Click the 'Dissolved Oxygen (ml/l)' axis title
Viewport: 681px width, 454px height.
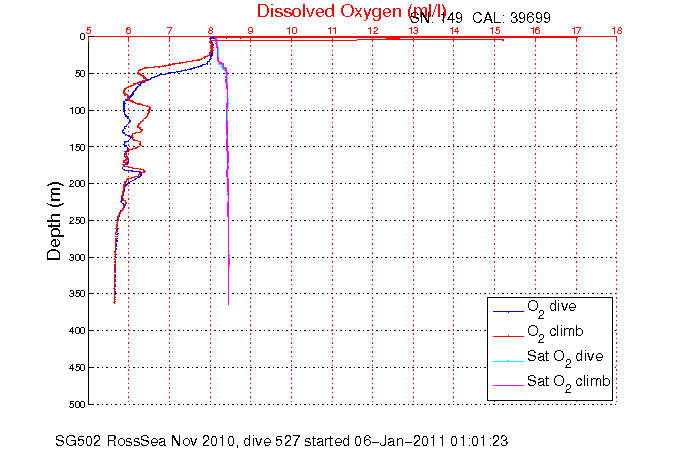tap(351, 11)
